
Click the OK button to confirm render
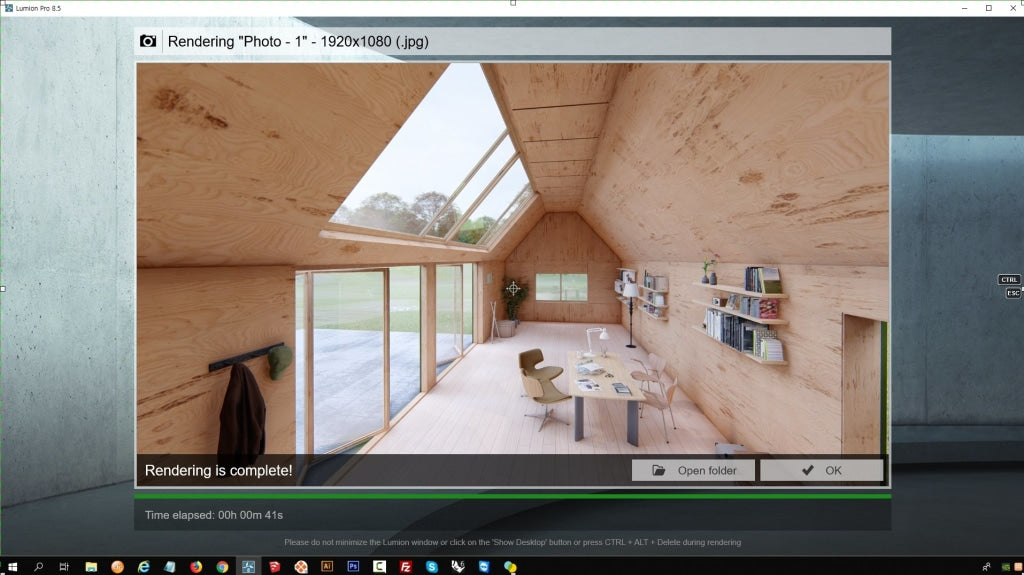pos(821,470)
